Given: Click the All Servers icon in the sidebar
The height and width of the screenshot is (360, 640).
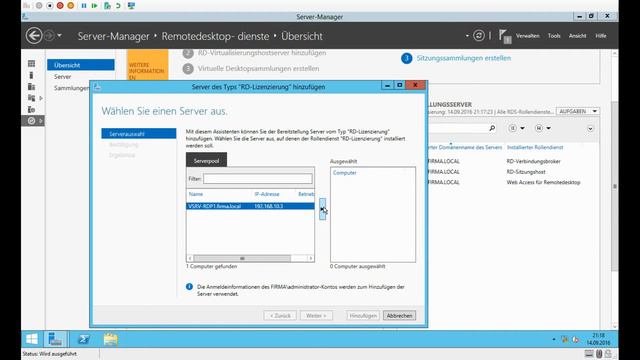Looking at the screenshot, I should point(31,87).
